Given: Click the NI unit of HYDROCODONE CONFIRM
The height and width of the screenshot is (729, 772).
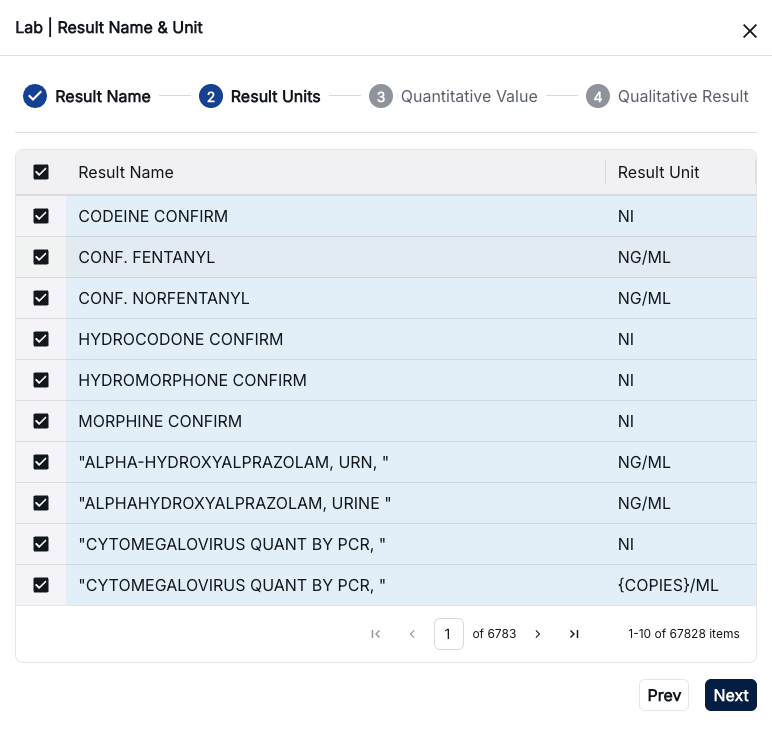Looking at the screenshot, I should point(626,339).
